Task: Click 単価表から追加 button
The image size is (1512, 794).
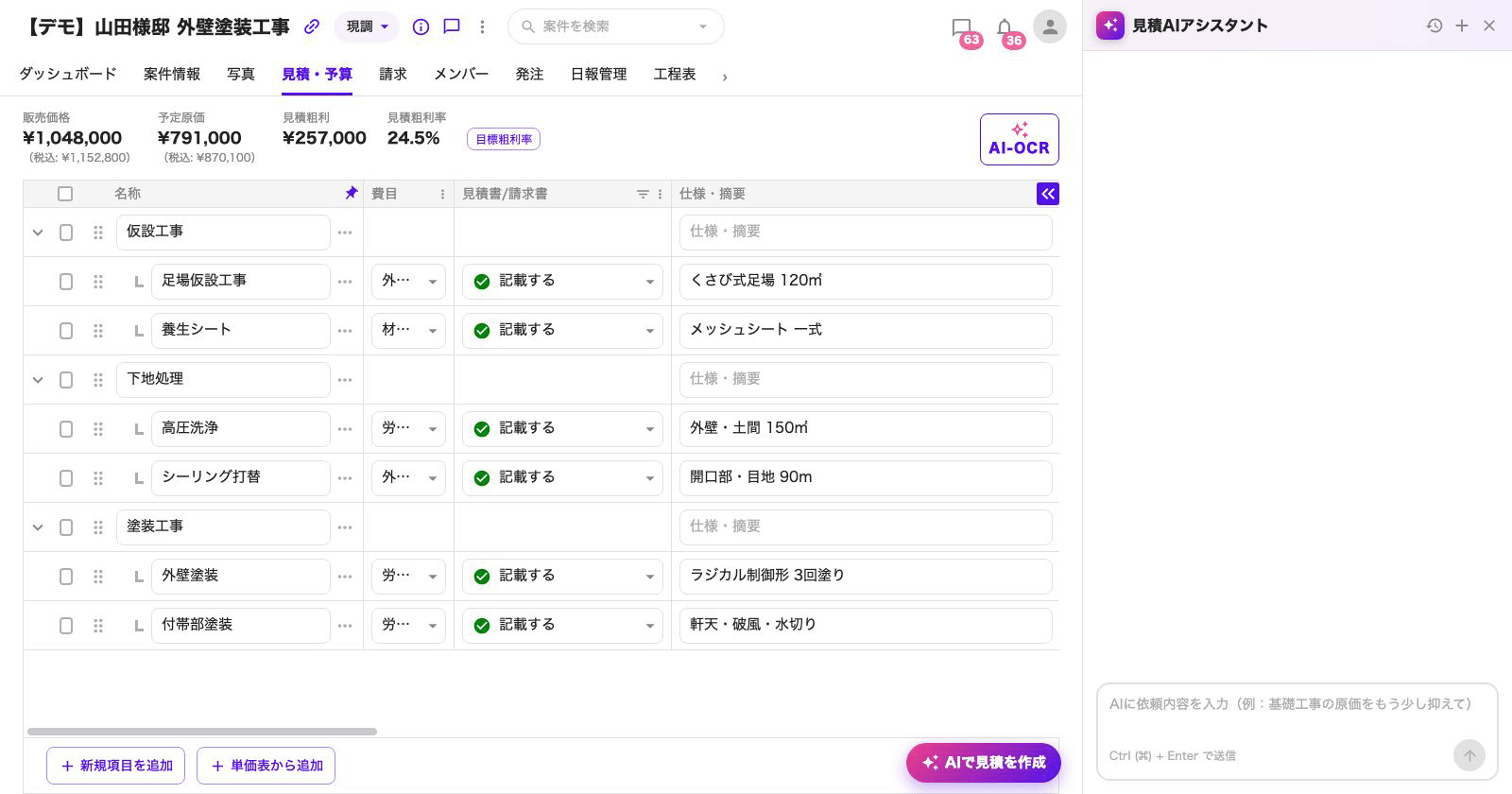Action: click(266, 766)
